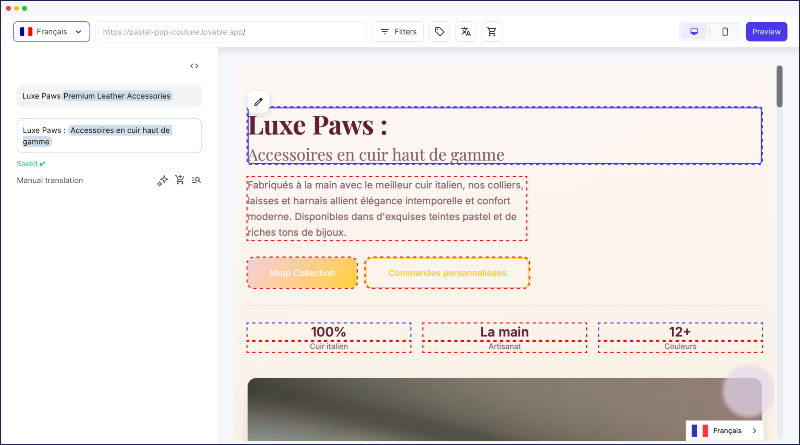800x445 pixels.
Task: Switch to desktop view mode
Action: pyautogui.click(x=694, y=32)
